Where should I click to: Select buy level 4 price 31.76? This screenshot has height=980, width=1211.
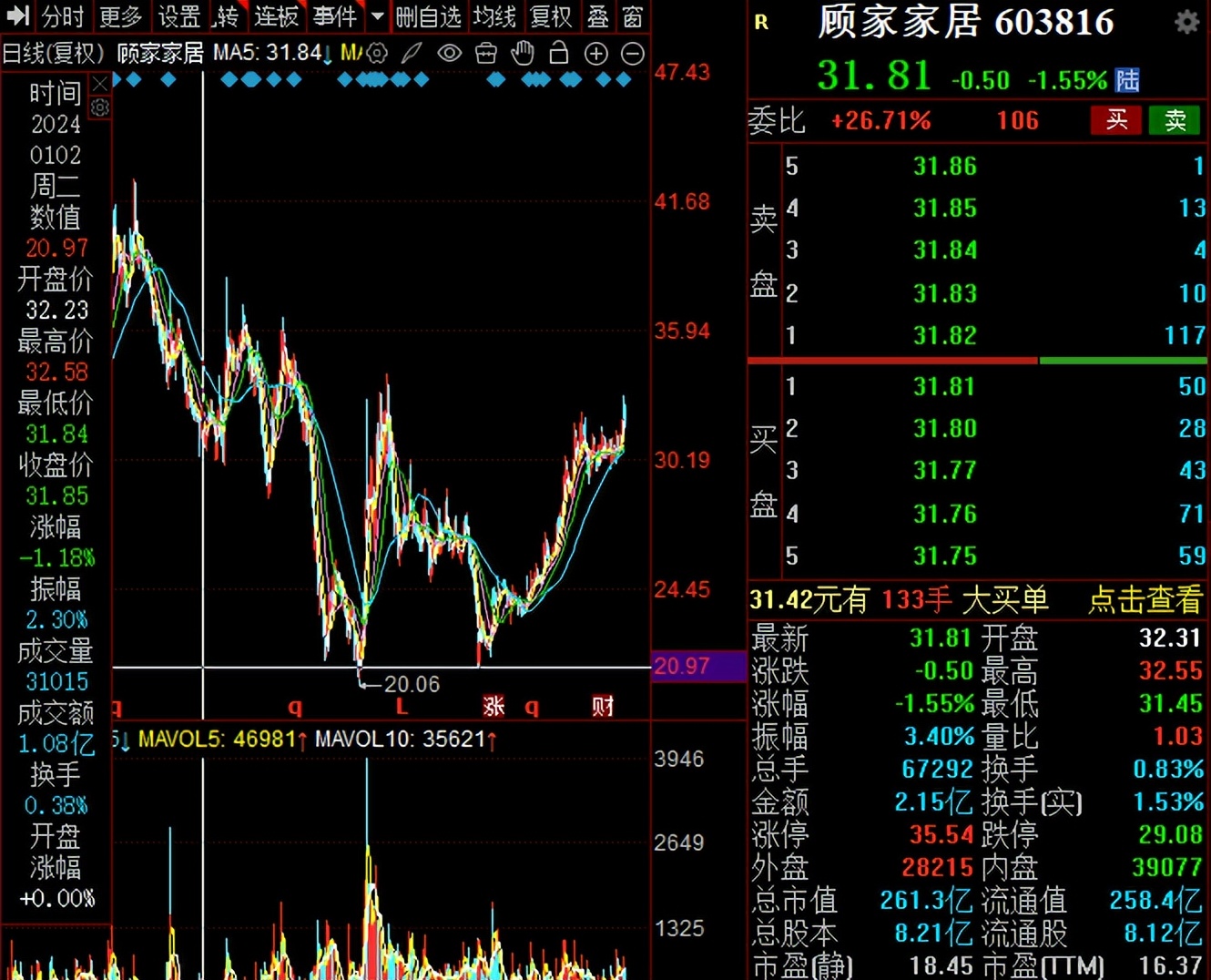point(945,514)
